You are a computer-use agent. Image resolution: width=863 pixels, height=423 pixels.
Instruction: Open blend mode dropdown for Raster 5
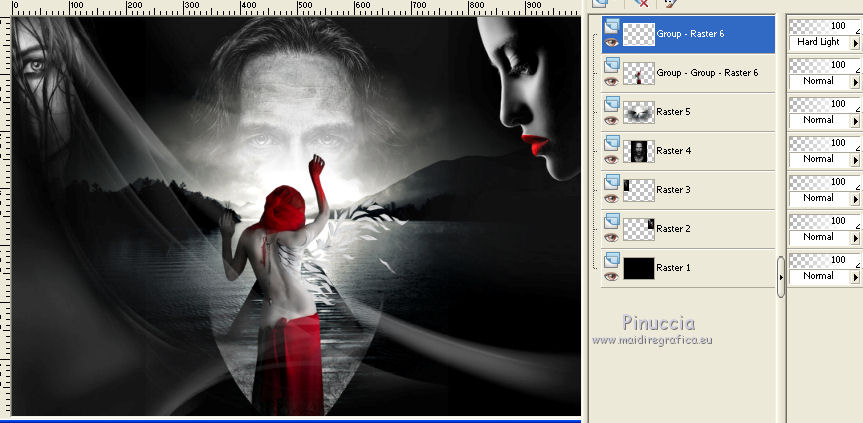[x=855, y=120]
